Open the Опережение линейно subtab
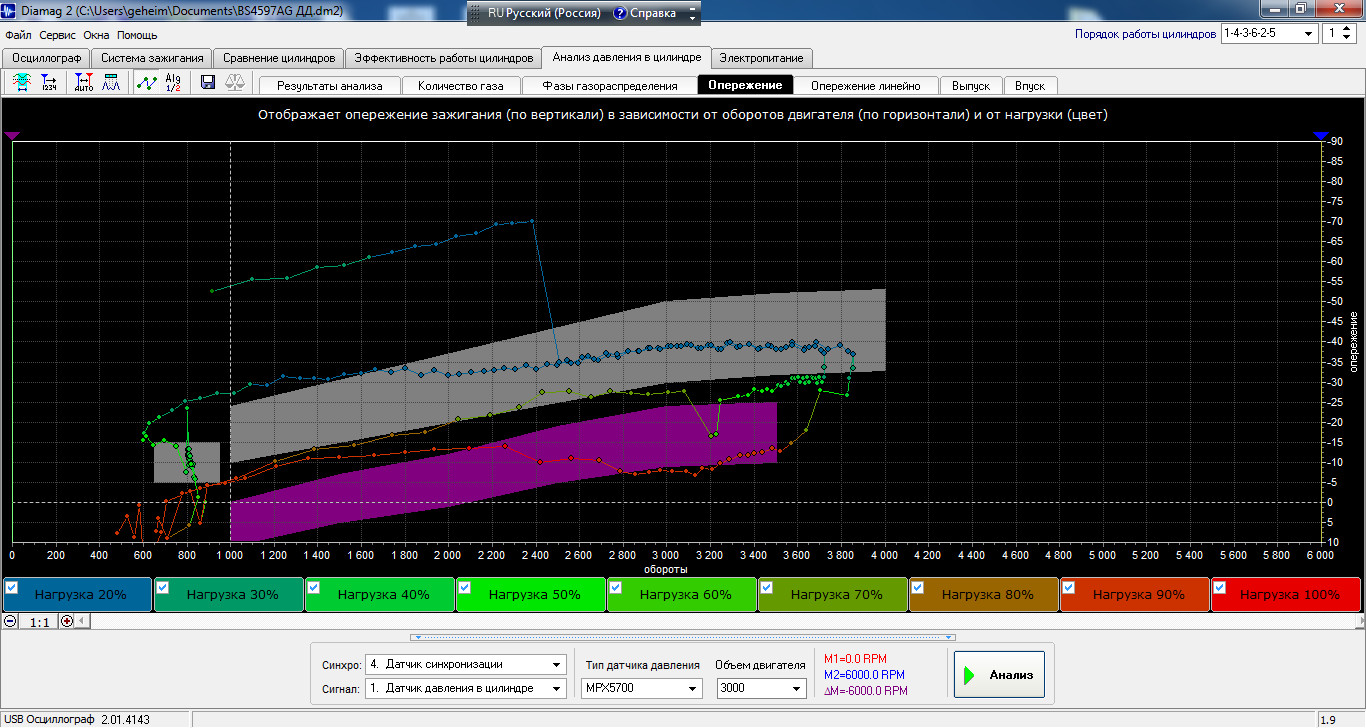1366x728 pixels. click(x=866, y=86)
